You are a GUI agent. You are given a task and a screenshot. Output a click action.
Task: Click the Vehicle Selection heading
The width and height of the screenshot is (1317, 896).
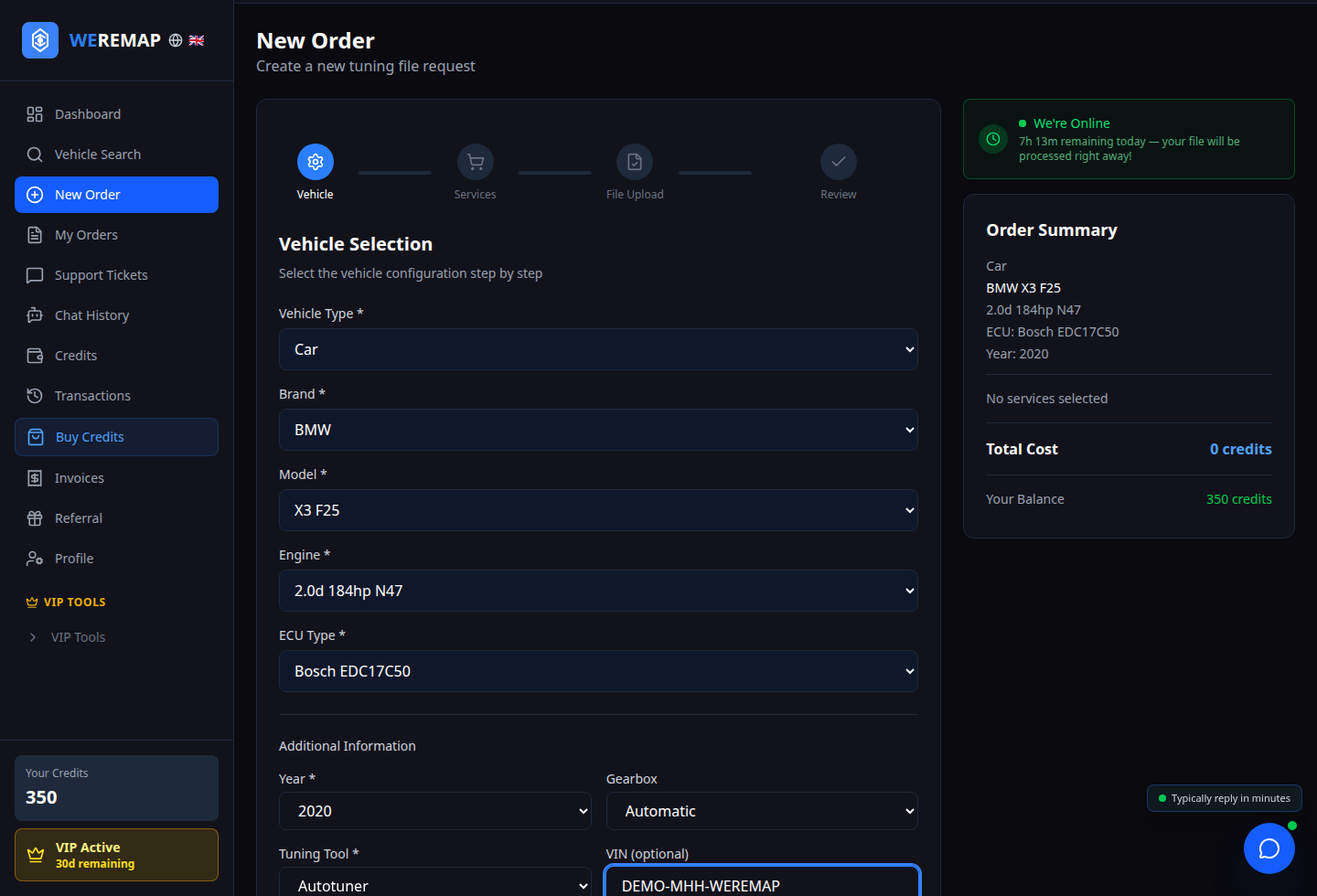(356, 244)
